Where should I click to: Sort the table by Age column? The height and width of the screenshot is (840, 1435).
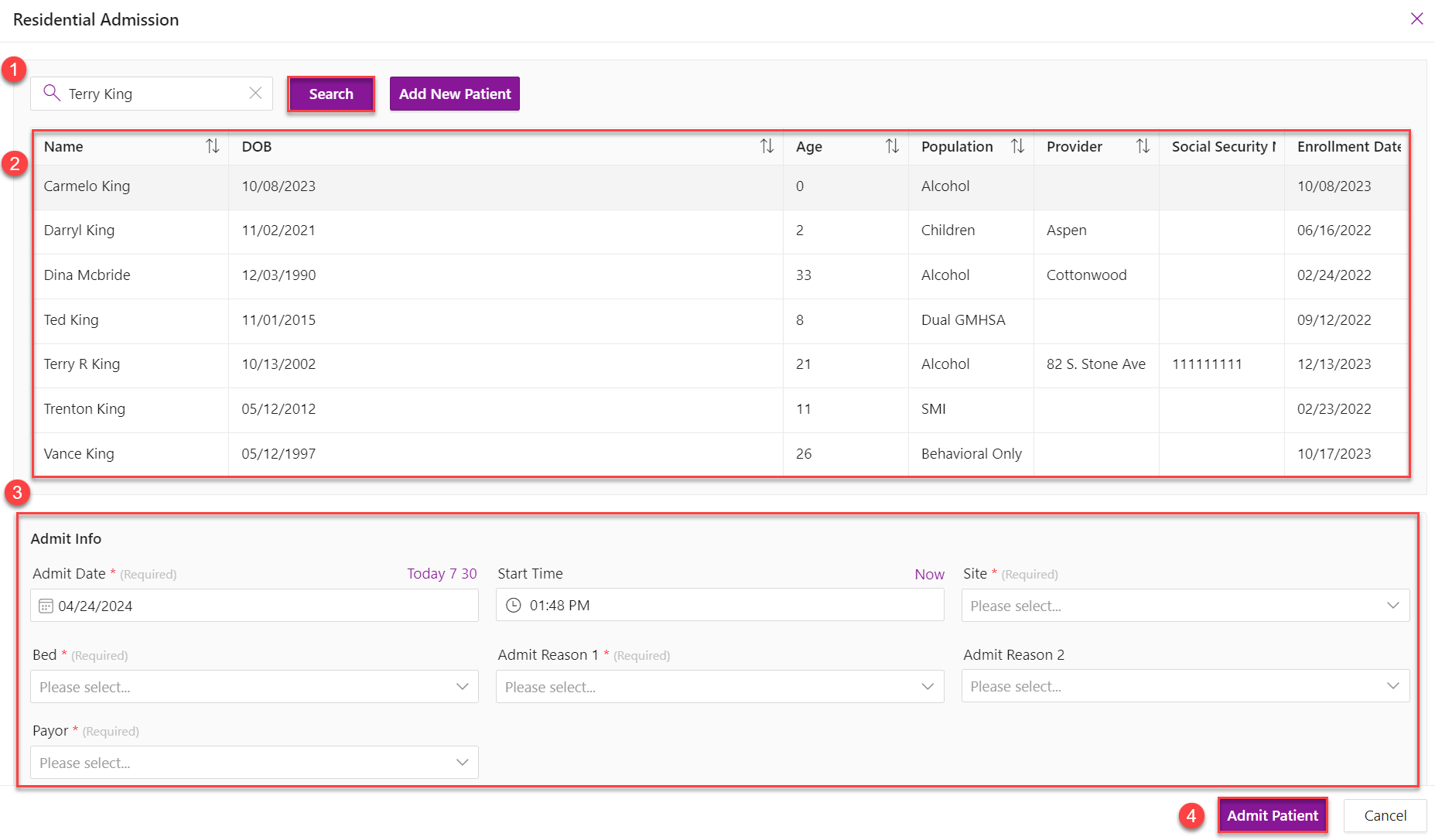pyautogui.click(x=892, y=146)
